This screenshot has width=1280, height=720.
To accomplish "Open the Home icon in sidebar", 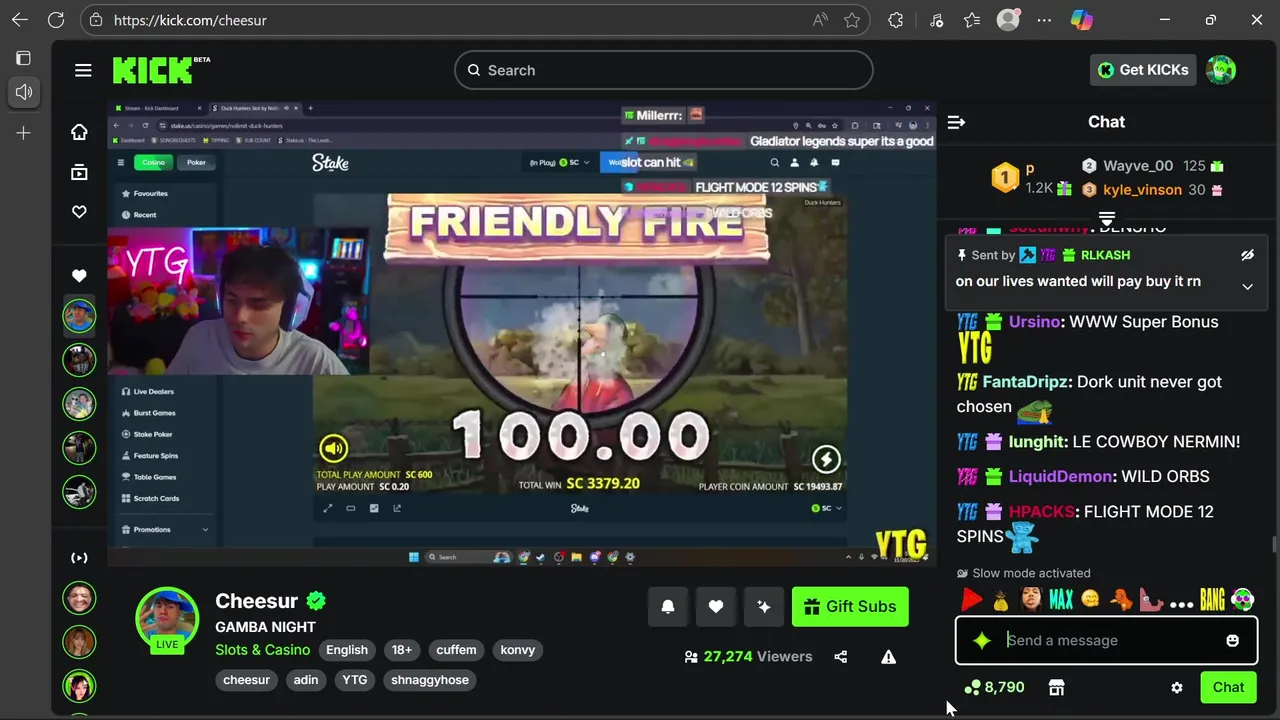I will 79,132.
